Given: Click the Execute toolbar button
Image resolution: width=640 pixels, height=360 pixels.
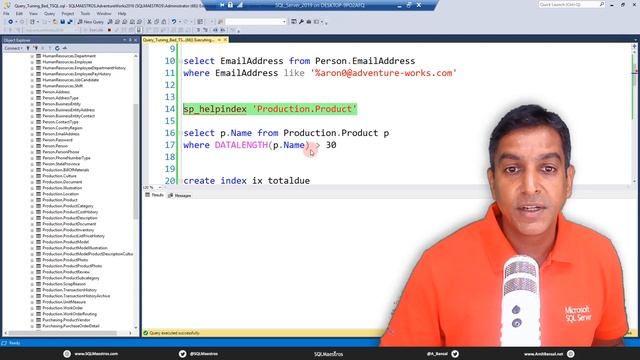Looking at the screenshot, I should click(x=94, y=30).
